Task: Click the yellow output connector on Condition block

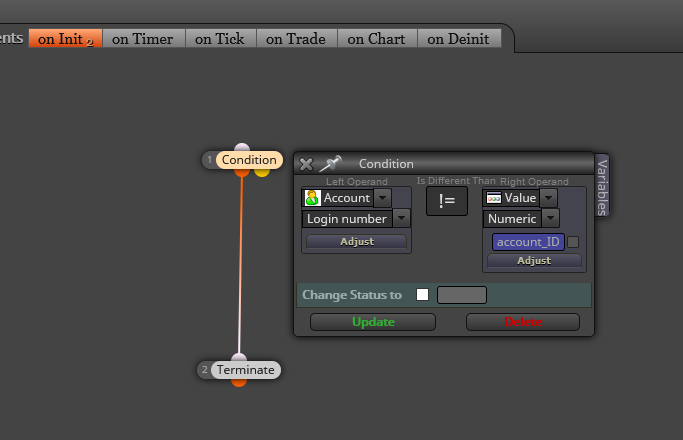Action: [262, 172]
